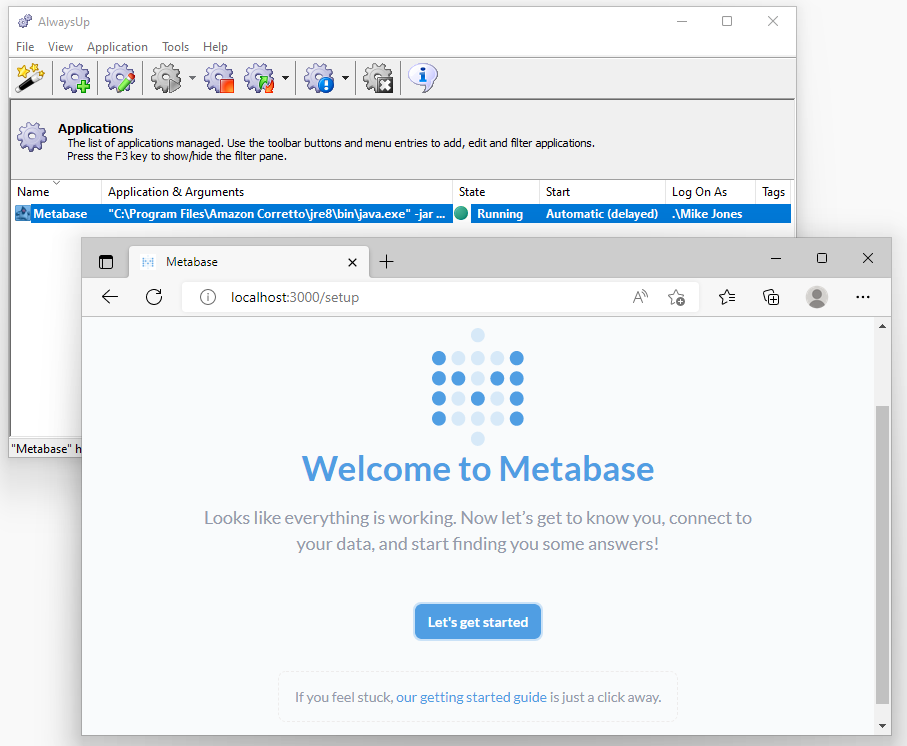The image size is (907, 746).
Task: Click the Remove Application gear icon with X
Action: tap(378, 78)
